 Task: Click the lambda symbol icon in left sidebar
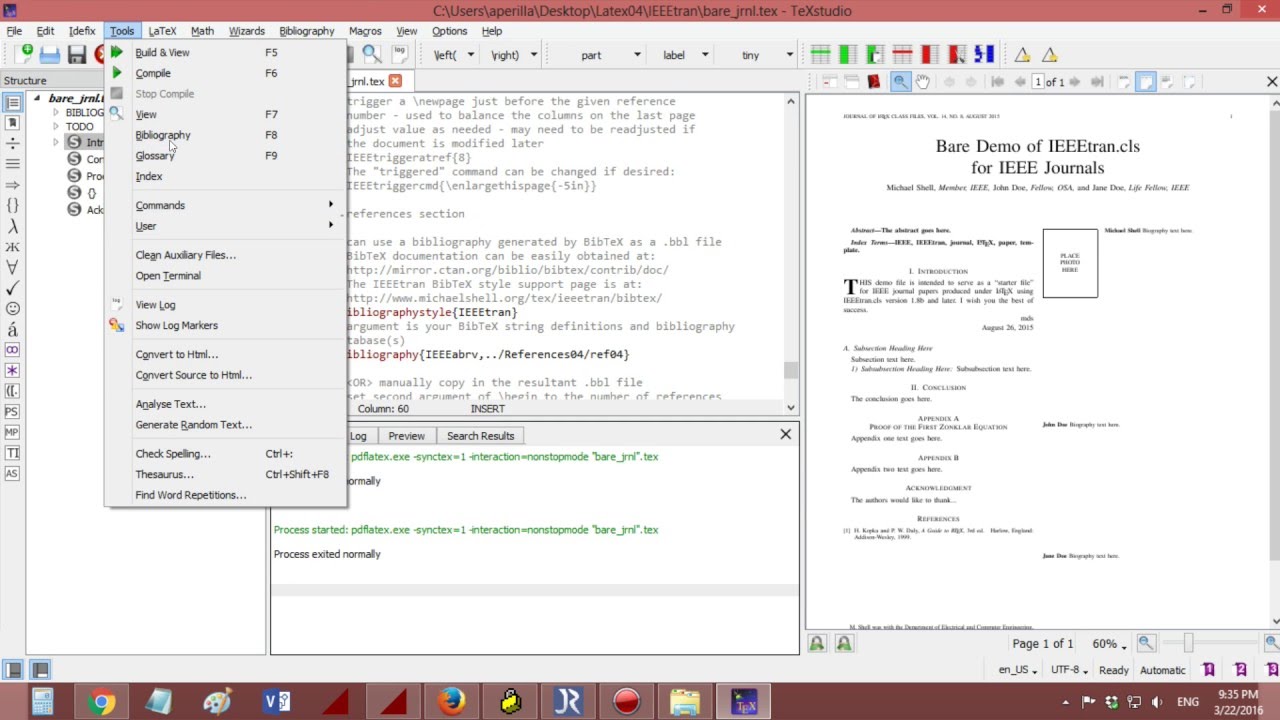pyautogui.click(x=13, y=226)
